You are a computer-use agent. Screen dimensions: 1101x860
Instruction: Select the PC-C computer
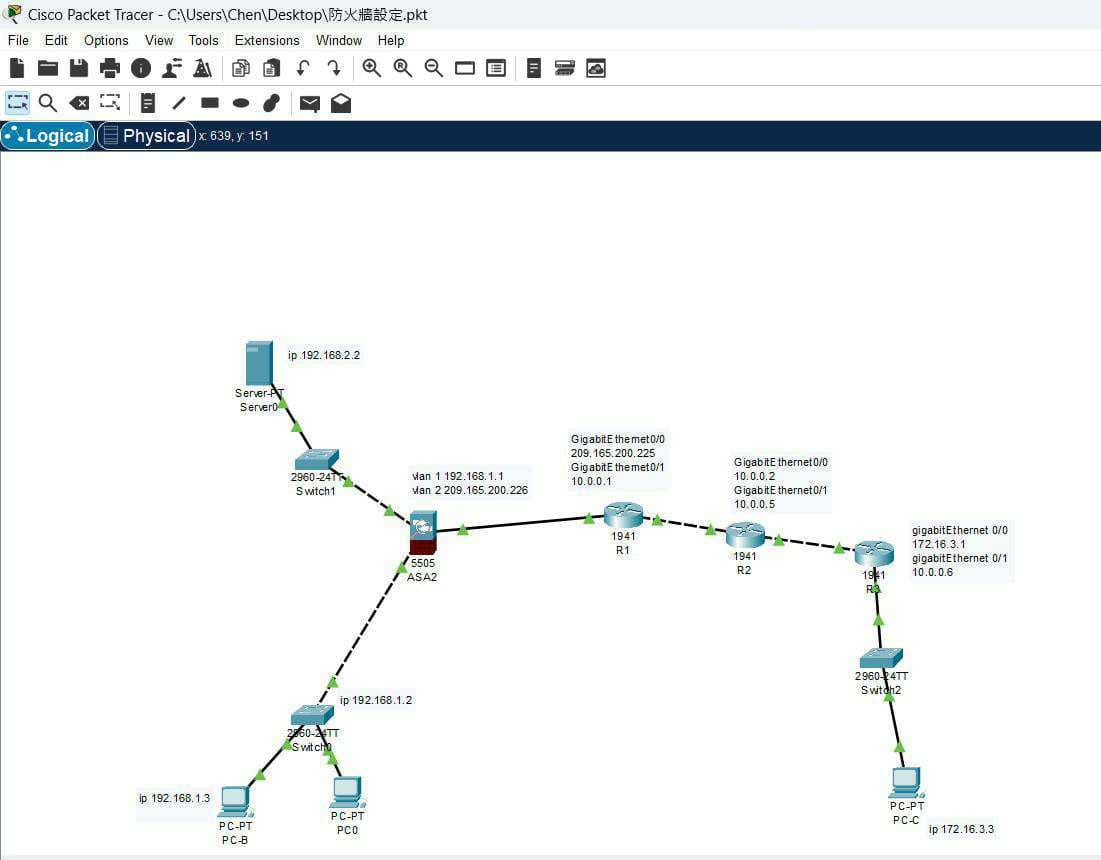906,783
